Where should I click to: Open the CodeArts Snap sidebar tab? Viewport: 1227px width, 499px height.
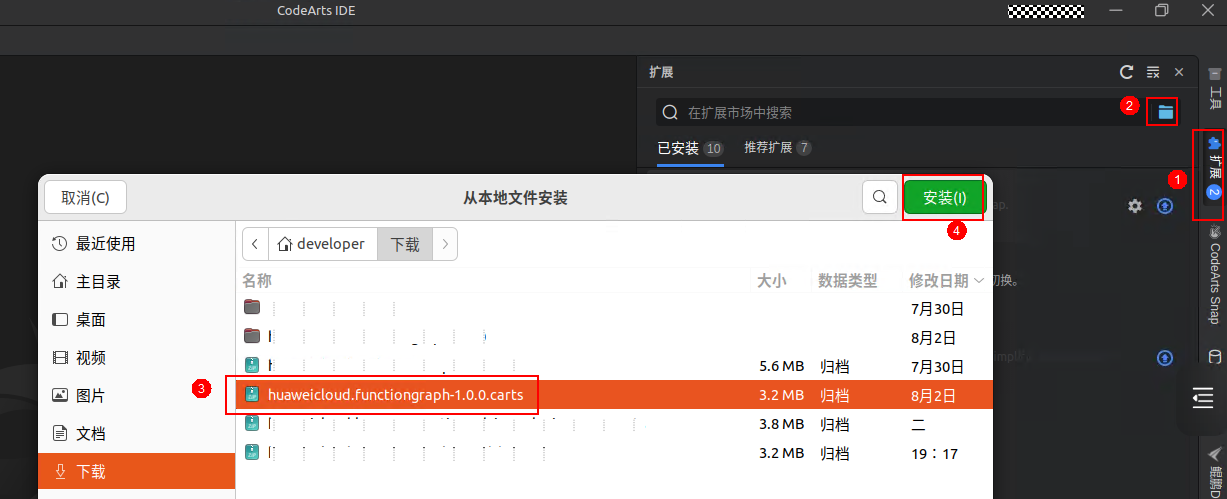tap(1215, 275)
